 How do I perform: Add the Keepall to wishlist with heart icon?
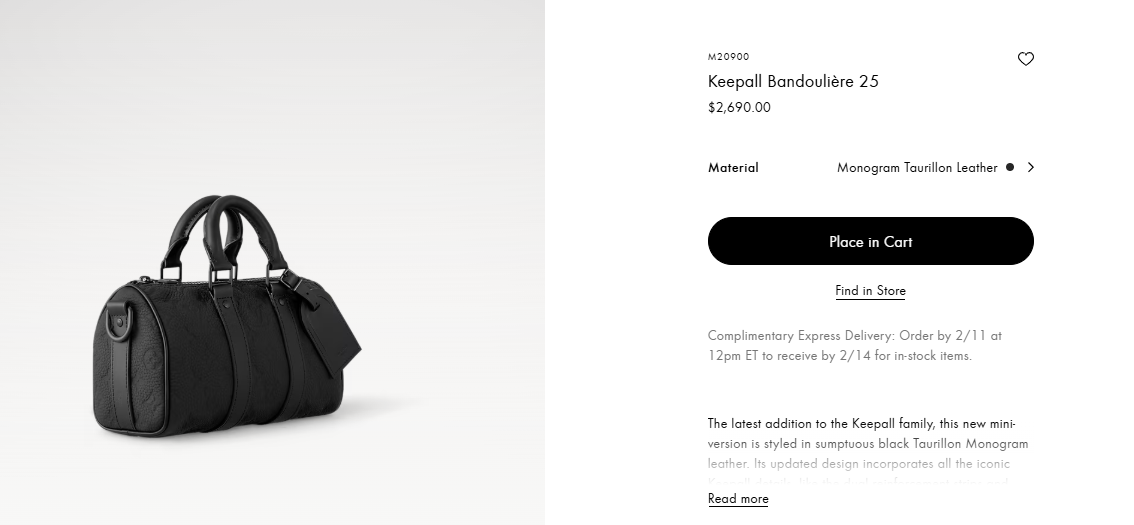tap(1025, 59)
